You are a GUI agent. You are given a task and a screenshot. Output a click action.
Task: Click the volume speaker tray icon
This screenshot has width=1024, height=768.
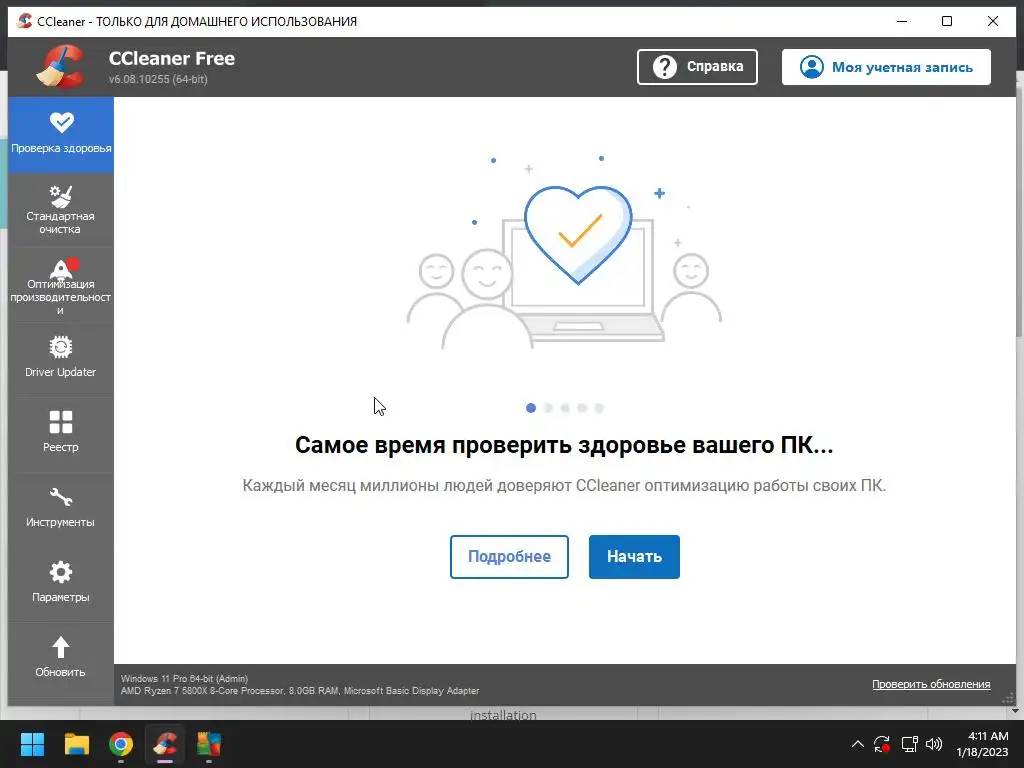point(934,744)
